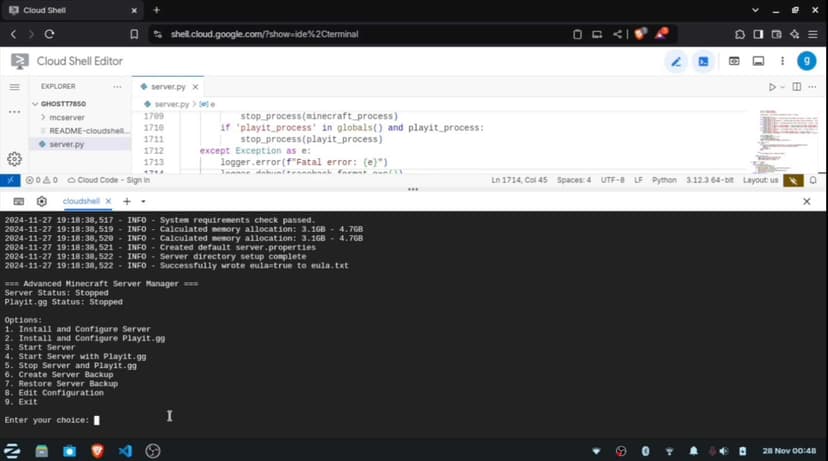The image size is (828, 461).
Task: Open the session information monitor icon
Action: coord(758,61)
